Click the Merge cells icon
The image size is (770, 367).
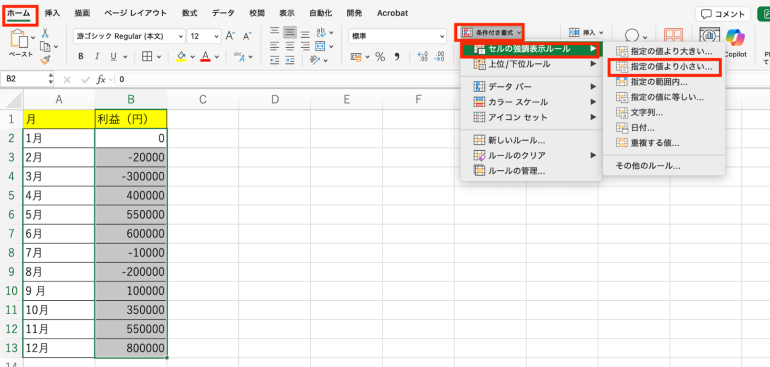[321, 46]
